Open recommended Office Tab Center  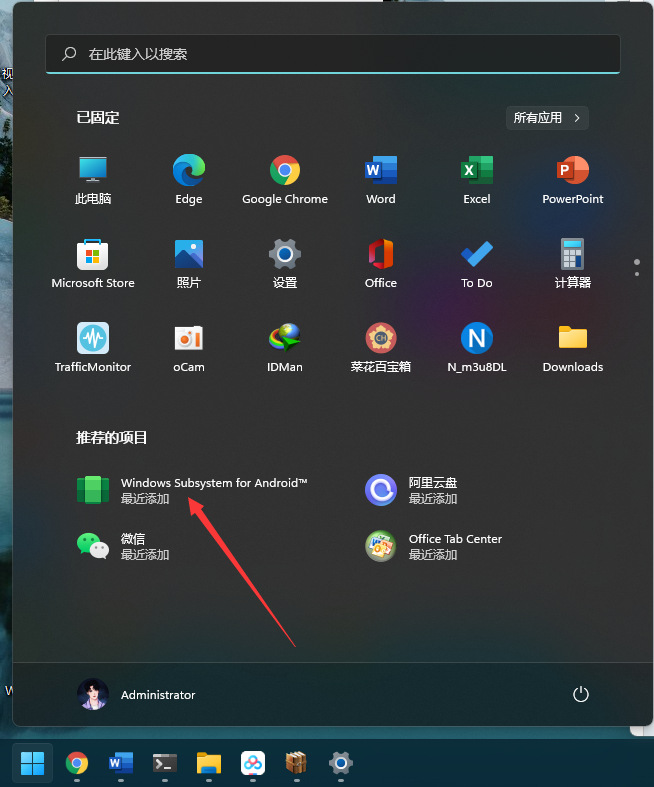point(434,546)
